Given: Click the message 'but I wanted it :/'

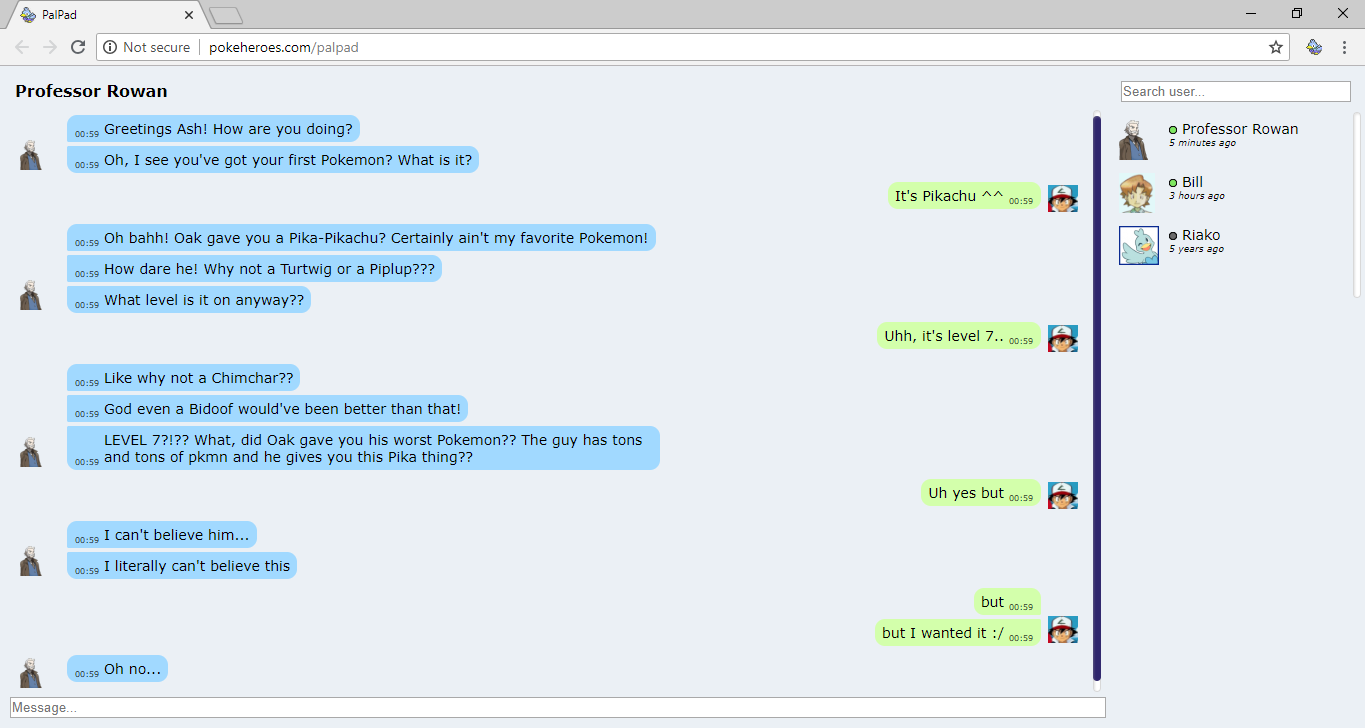Looking at the screenshot, I should point(958,633).
